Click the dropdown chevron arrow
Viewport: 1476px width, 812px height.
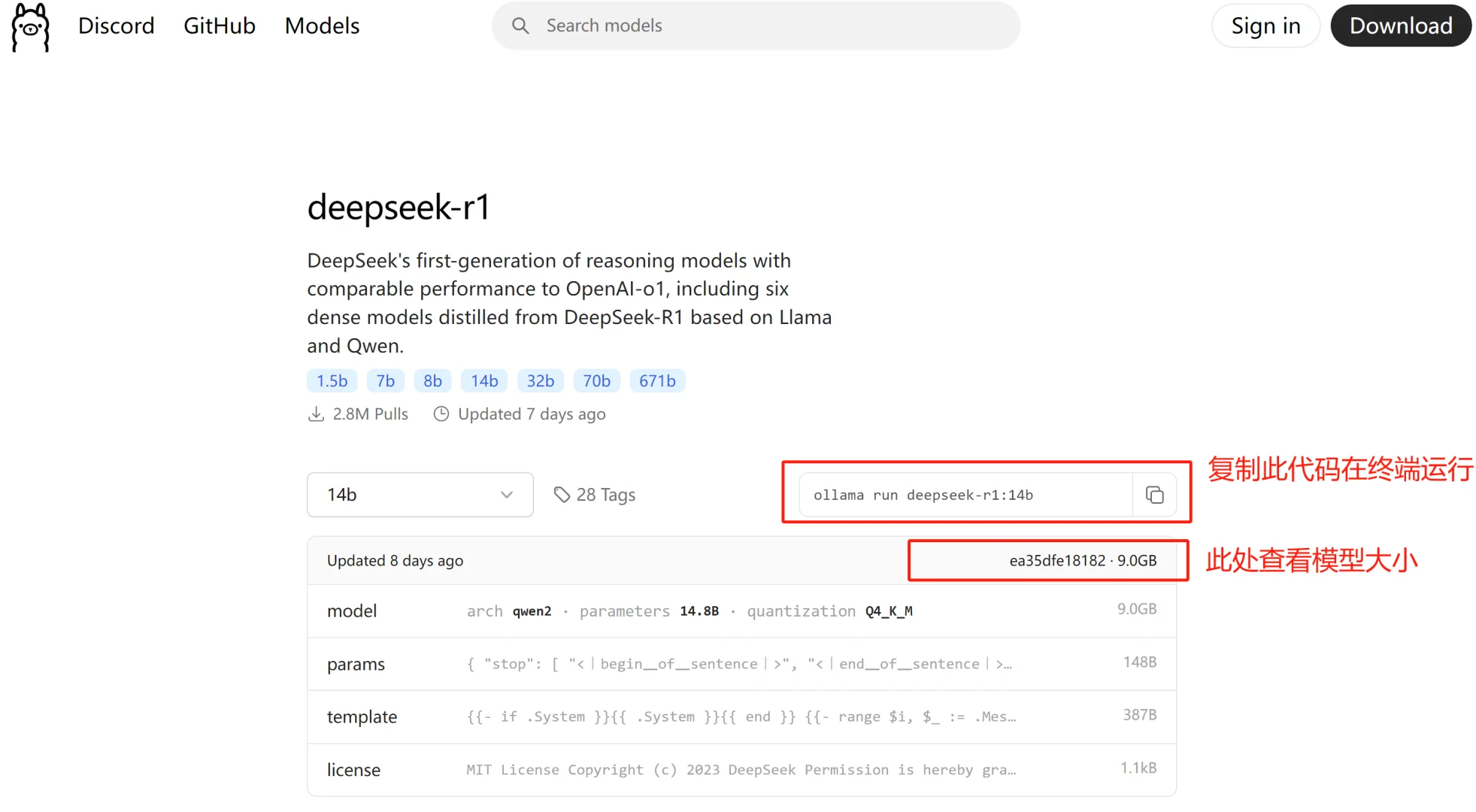pyautogui.click(x=507, y=495)
